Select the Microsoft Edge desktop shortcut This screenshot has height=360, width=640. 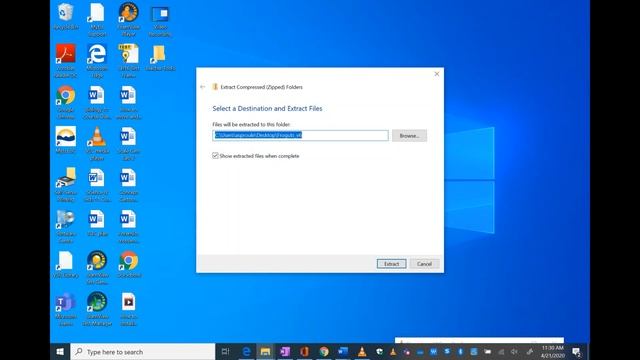click(97, 60)
